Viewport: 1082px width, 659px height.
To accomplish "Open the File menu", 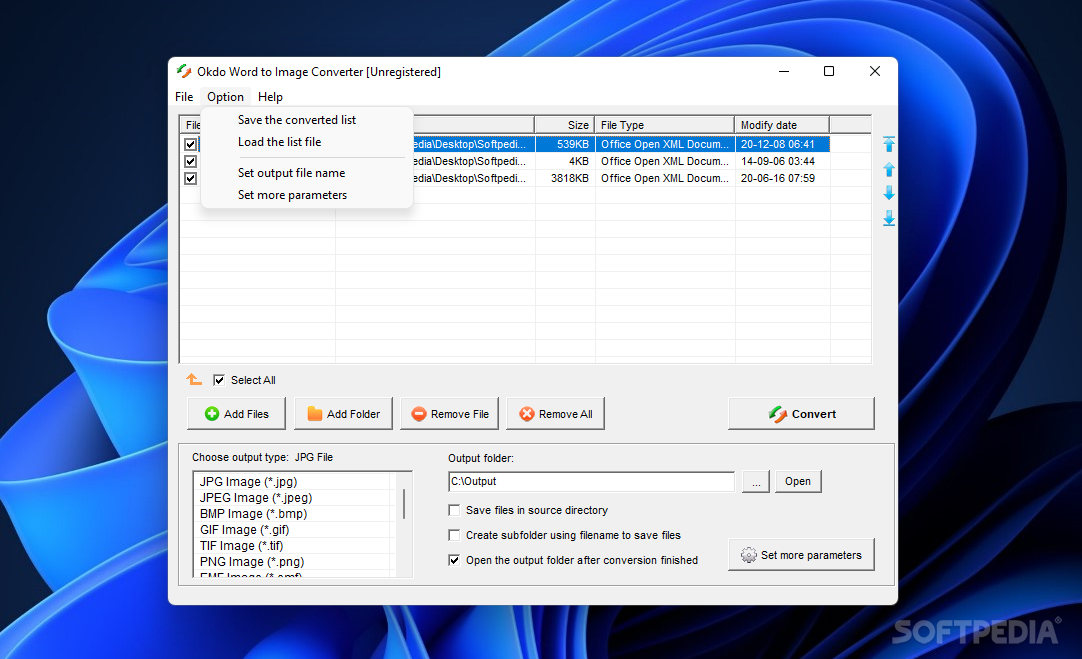I will pos(184,97).
